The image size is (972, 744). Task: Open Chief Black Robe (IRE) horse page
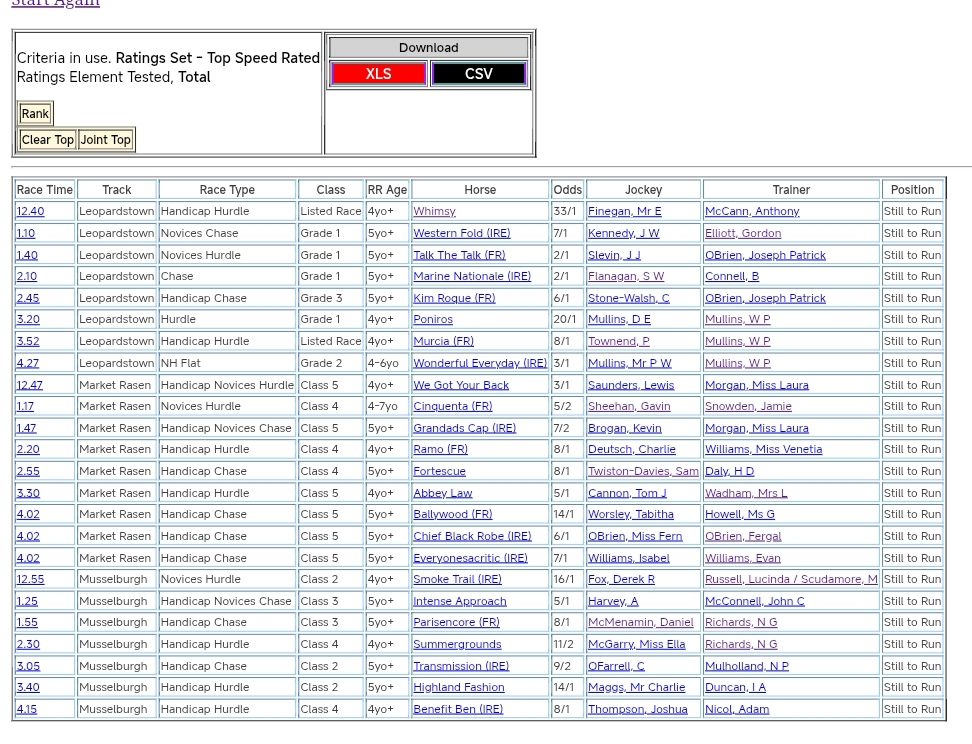click(x=472, y=536)
